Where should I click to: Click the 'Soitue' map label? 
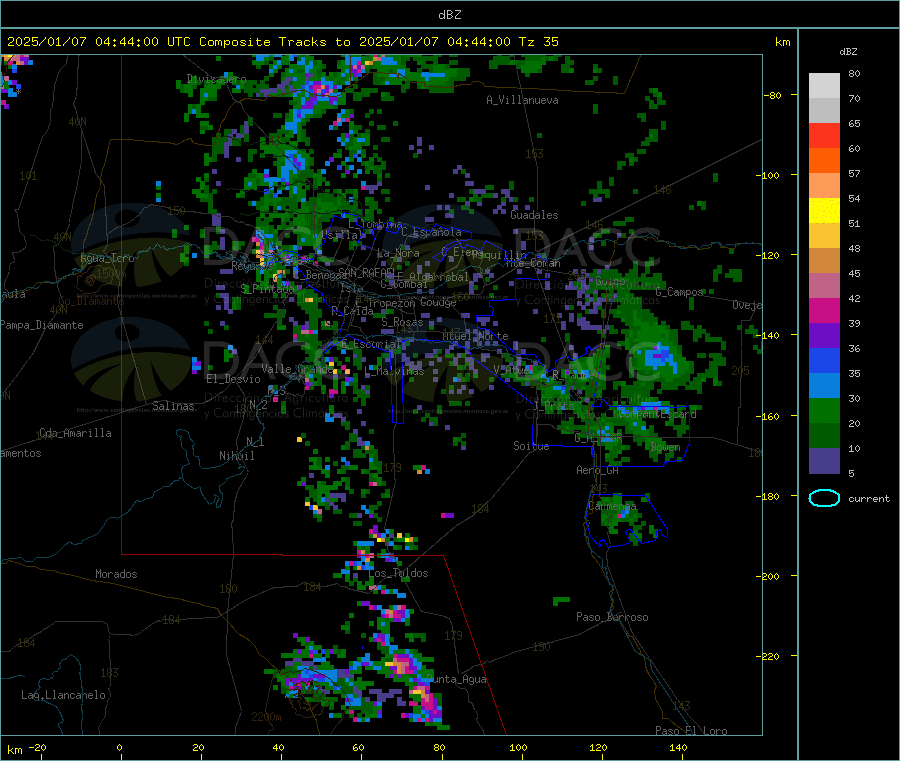[531, 446]
